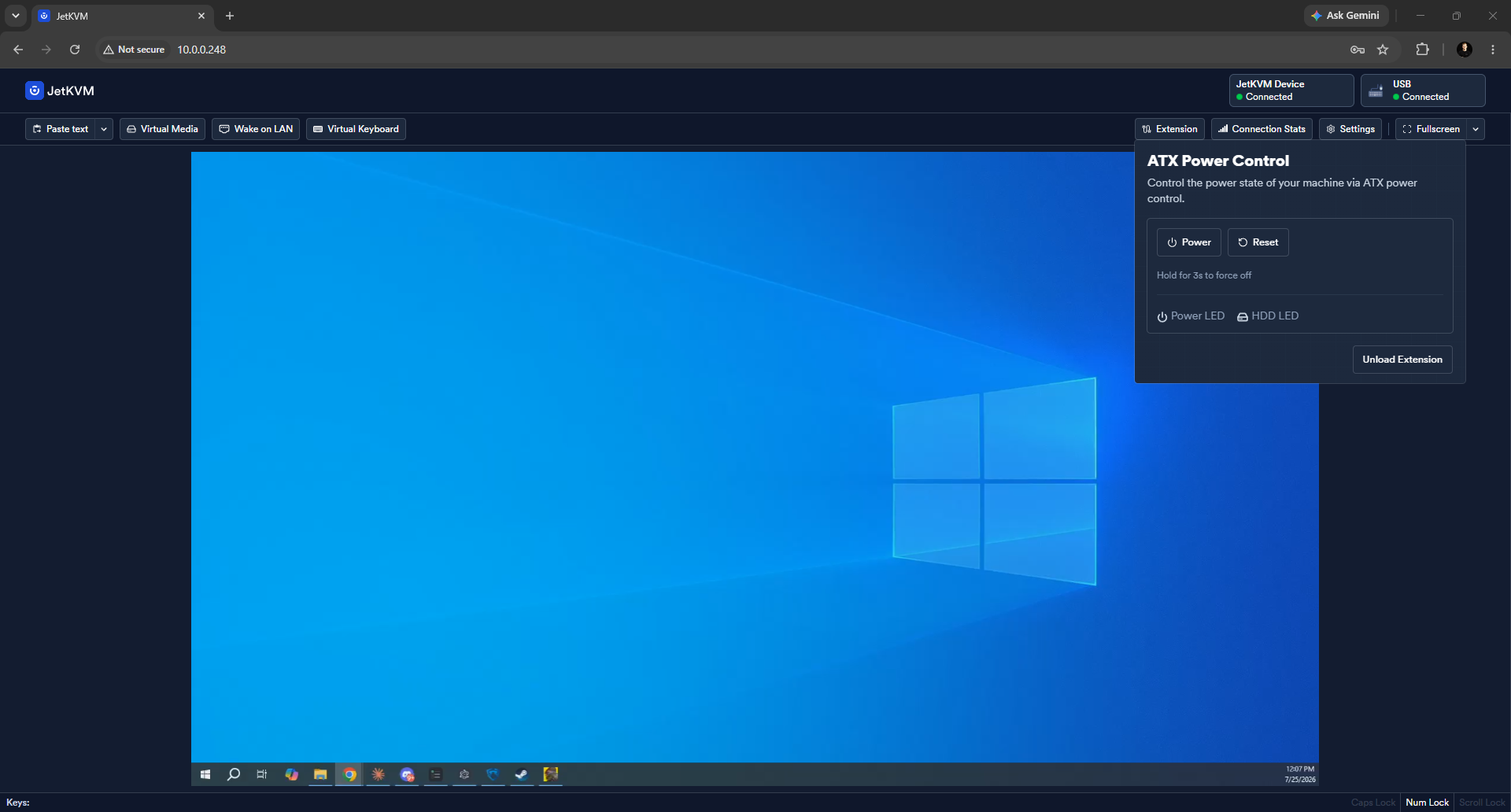Open the Paste text tool
This screenshot has width=1511, height=812.
(61, 129)
